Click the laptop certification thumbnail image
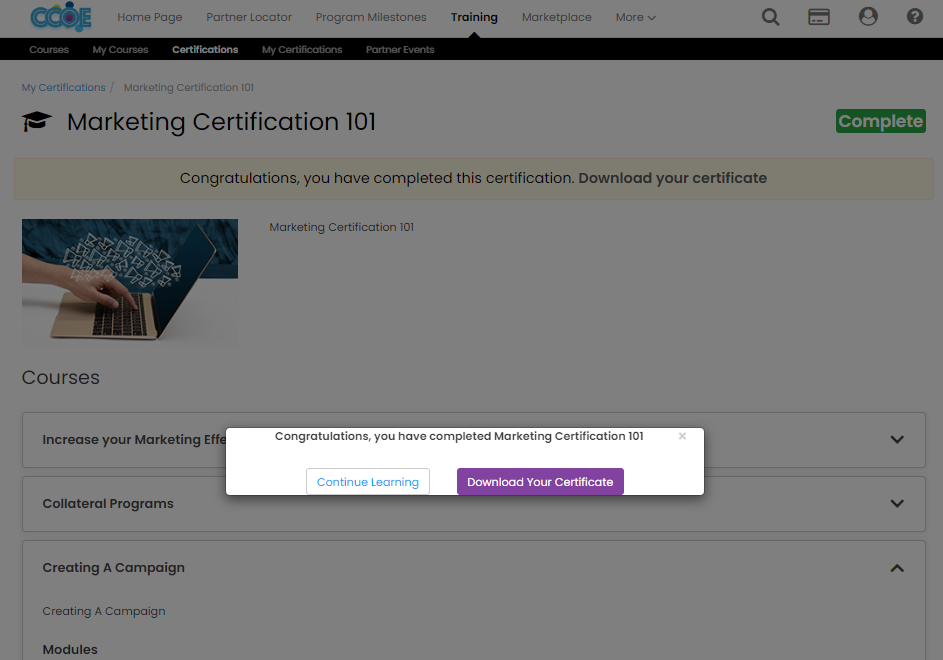This screenshot has width=943, height=660. coord(130,282)
